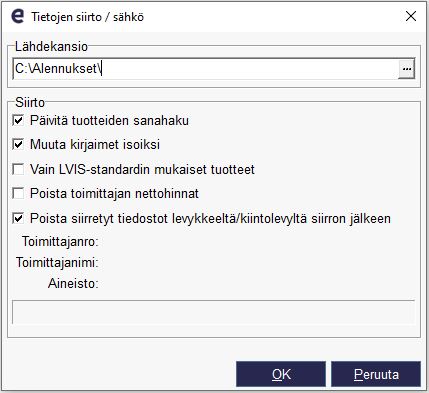This screenshot has width=429, height=393.
Task: Enable Päivitä tuotteiden sanahaku checkbox
Action: (18, 120)
